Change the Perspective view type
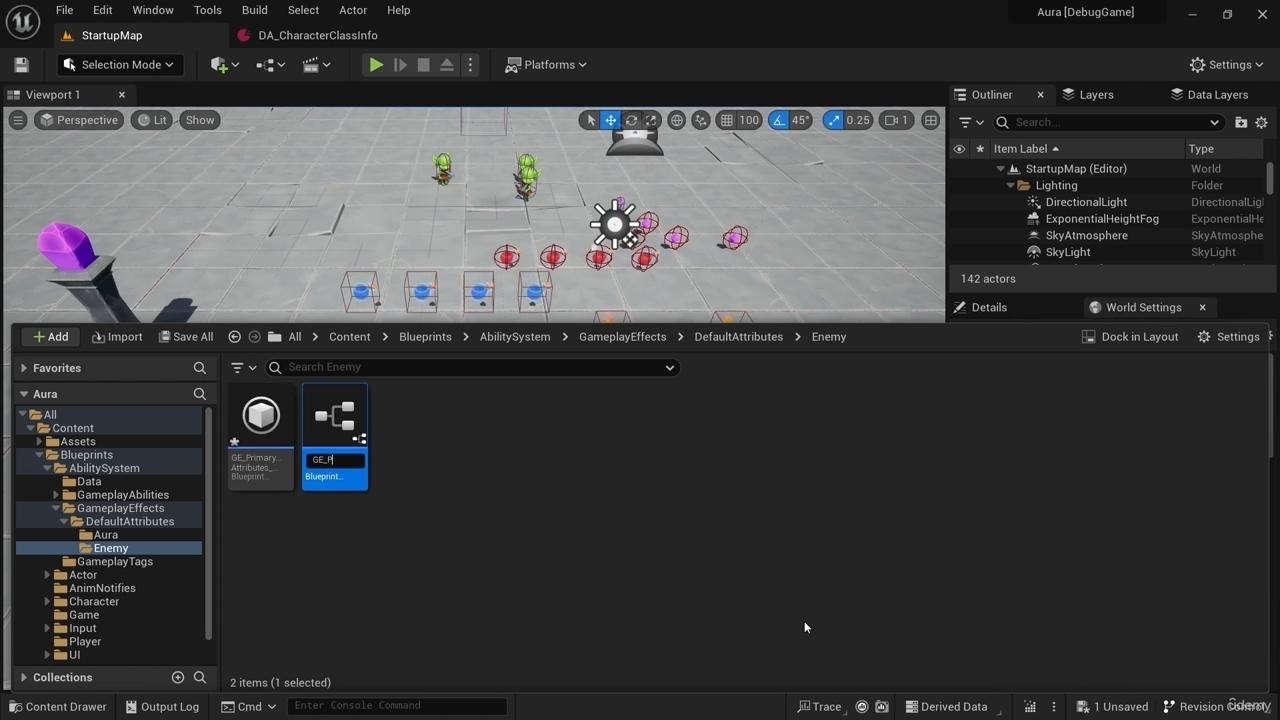 point(79,120)
